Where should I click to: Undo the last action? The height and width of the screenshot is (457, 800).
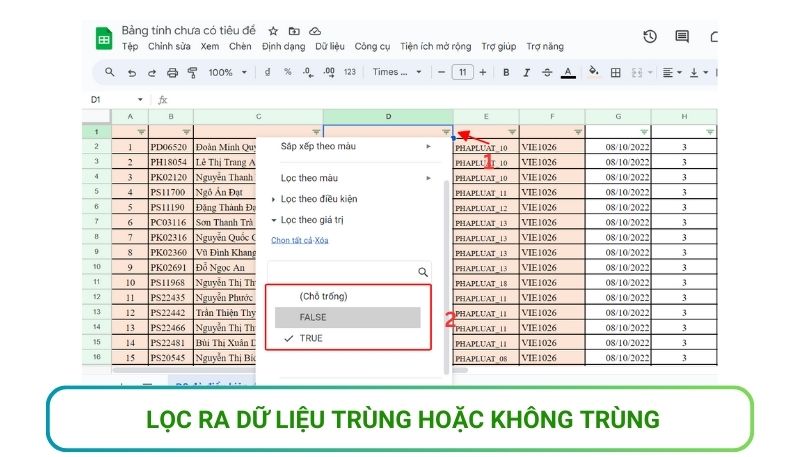pyautogui.click(x=132, y=73)
